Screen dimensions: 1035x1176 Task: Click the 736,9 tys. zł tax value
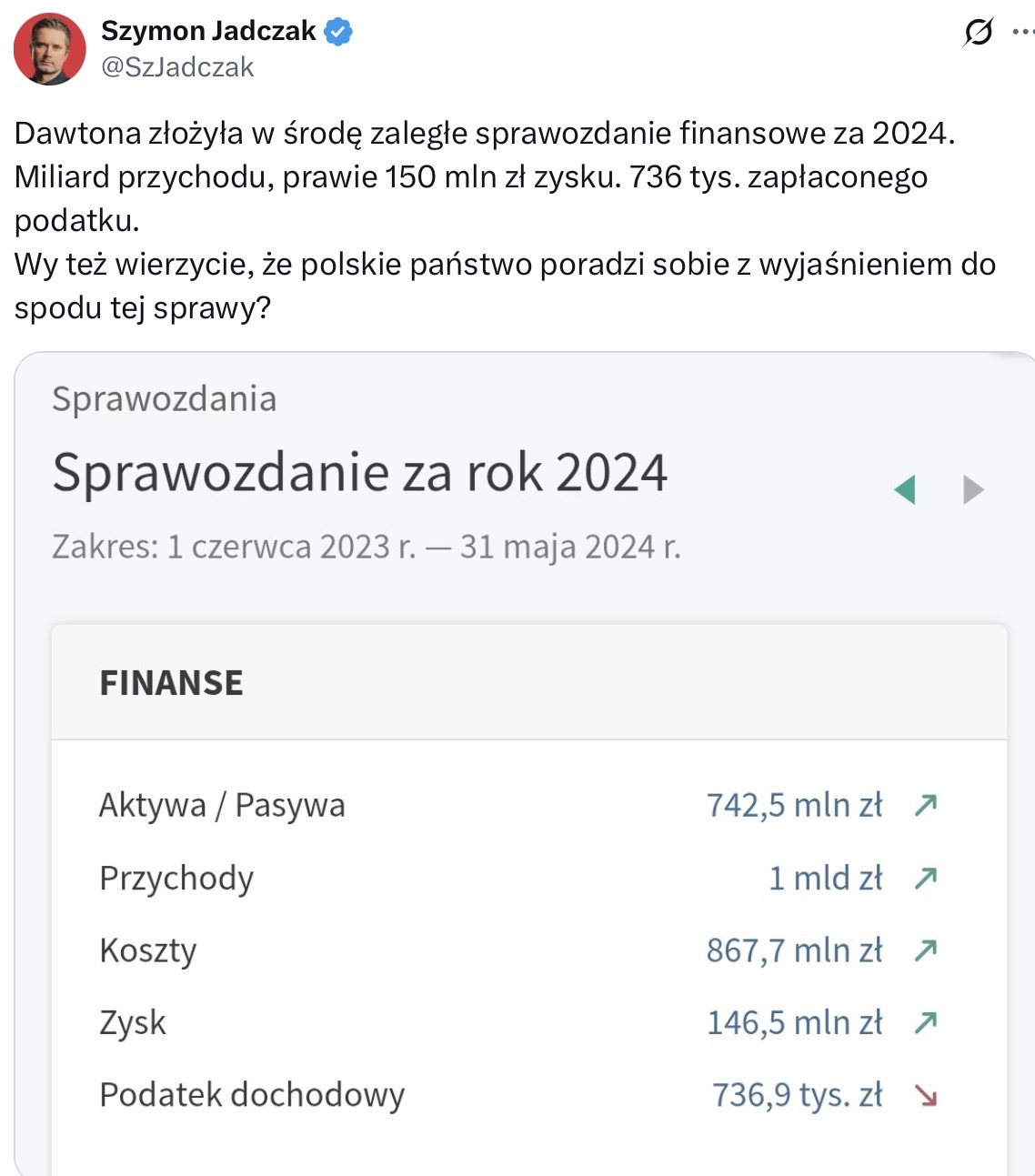tap(797, 1095)
